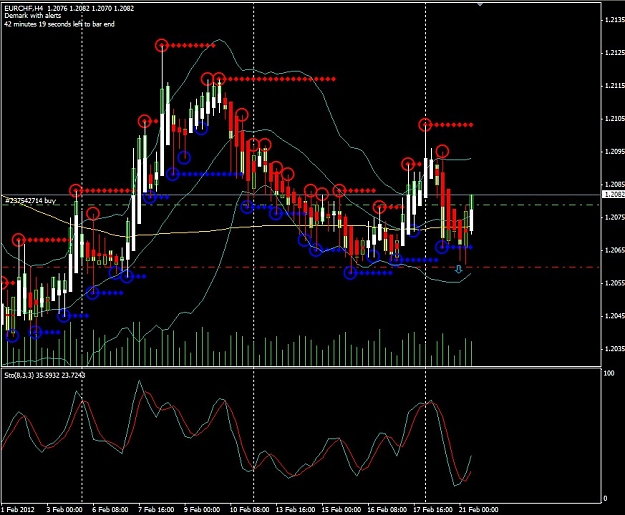Viewport: 625px width, 515px height.
Task: Click the 0 level on stochastic scale
Action: click(606, 499)
